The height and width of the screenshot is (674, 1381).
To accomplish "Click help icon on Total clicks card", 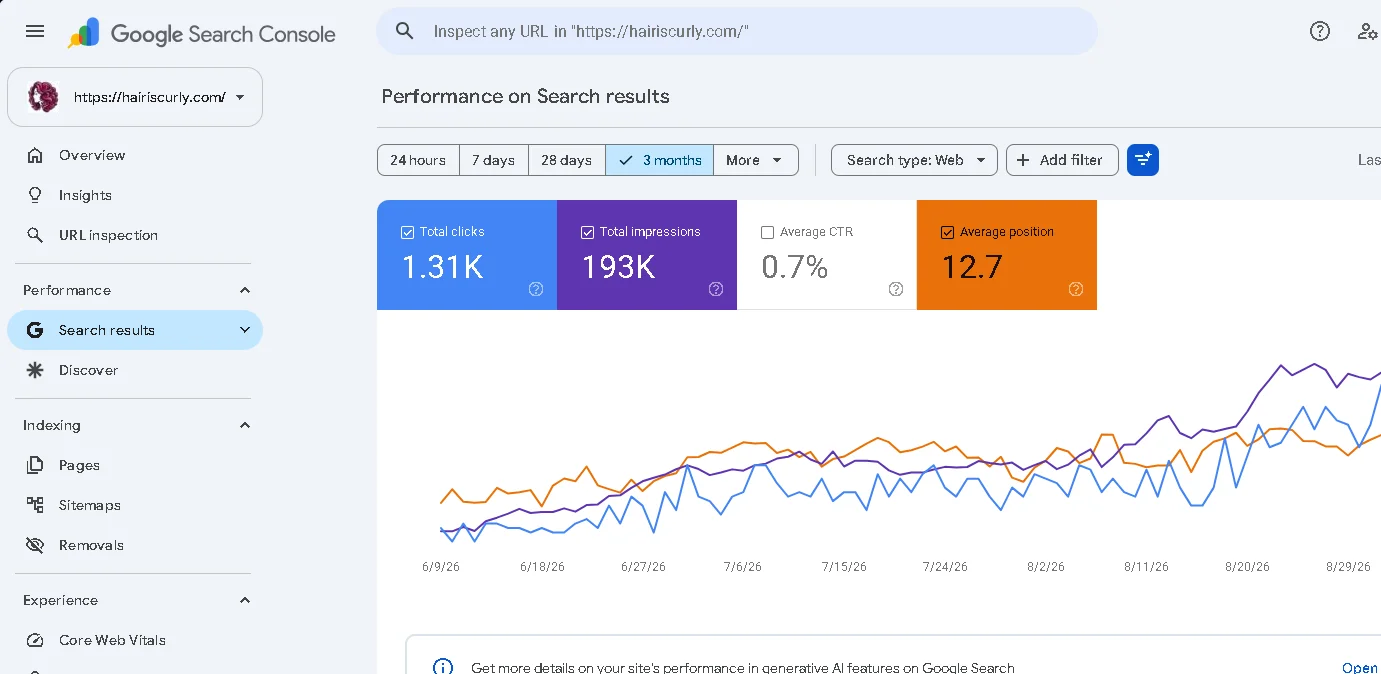I will tap(536, 289).
